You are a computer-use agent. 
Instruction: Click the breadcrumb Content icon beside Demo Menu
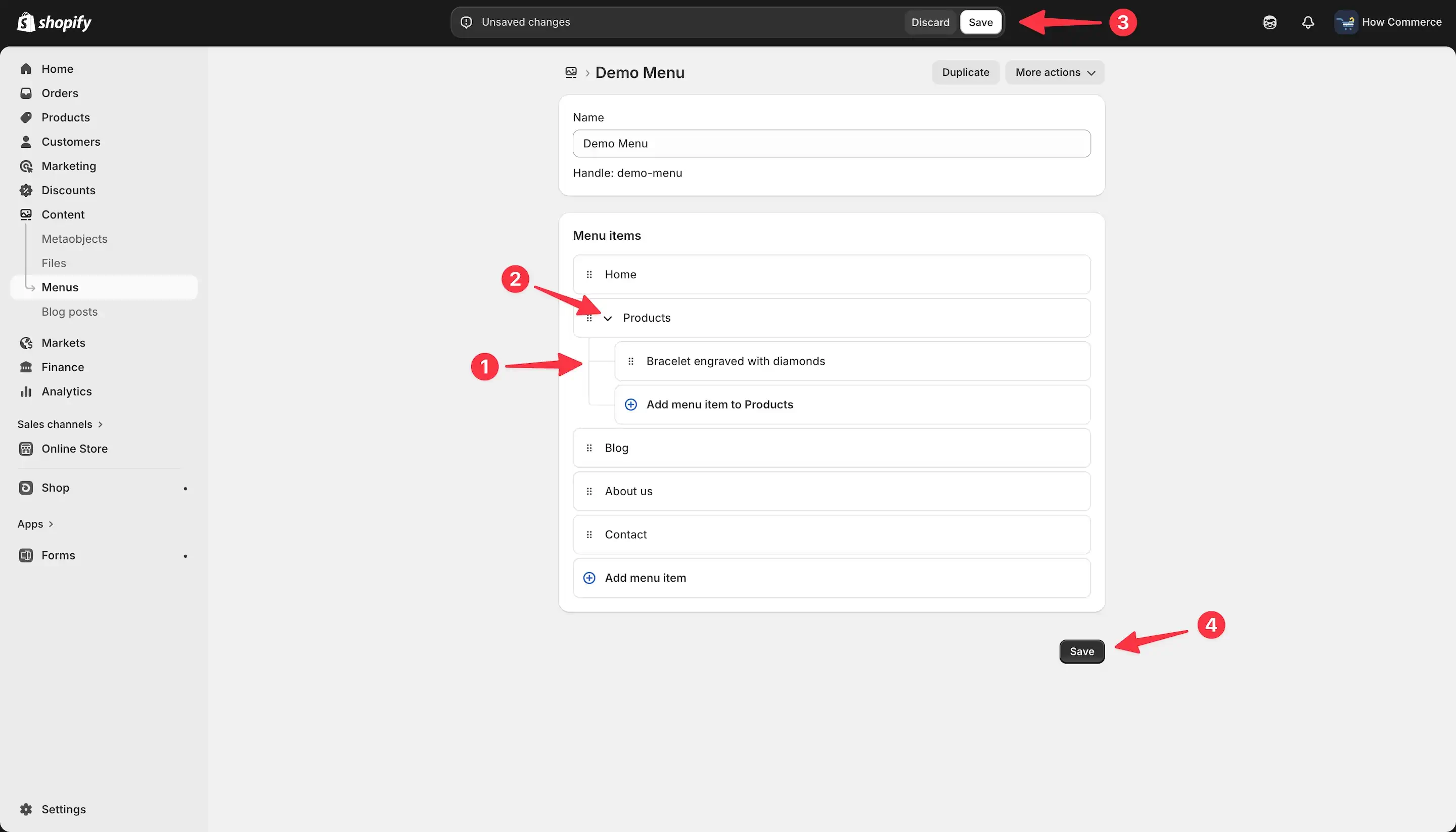(571, 72)
